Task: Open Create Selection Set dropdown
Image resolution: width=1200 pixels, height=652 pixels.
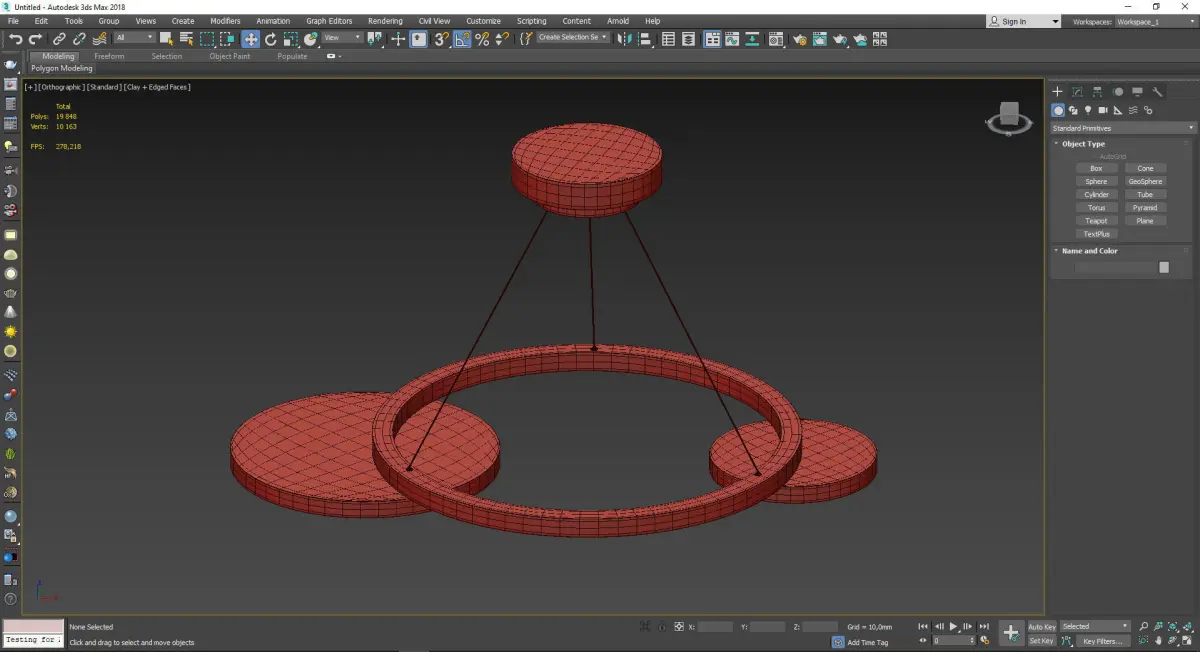Action: point(573,37)
